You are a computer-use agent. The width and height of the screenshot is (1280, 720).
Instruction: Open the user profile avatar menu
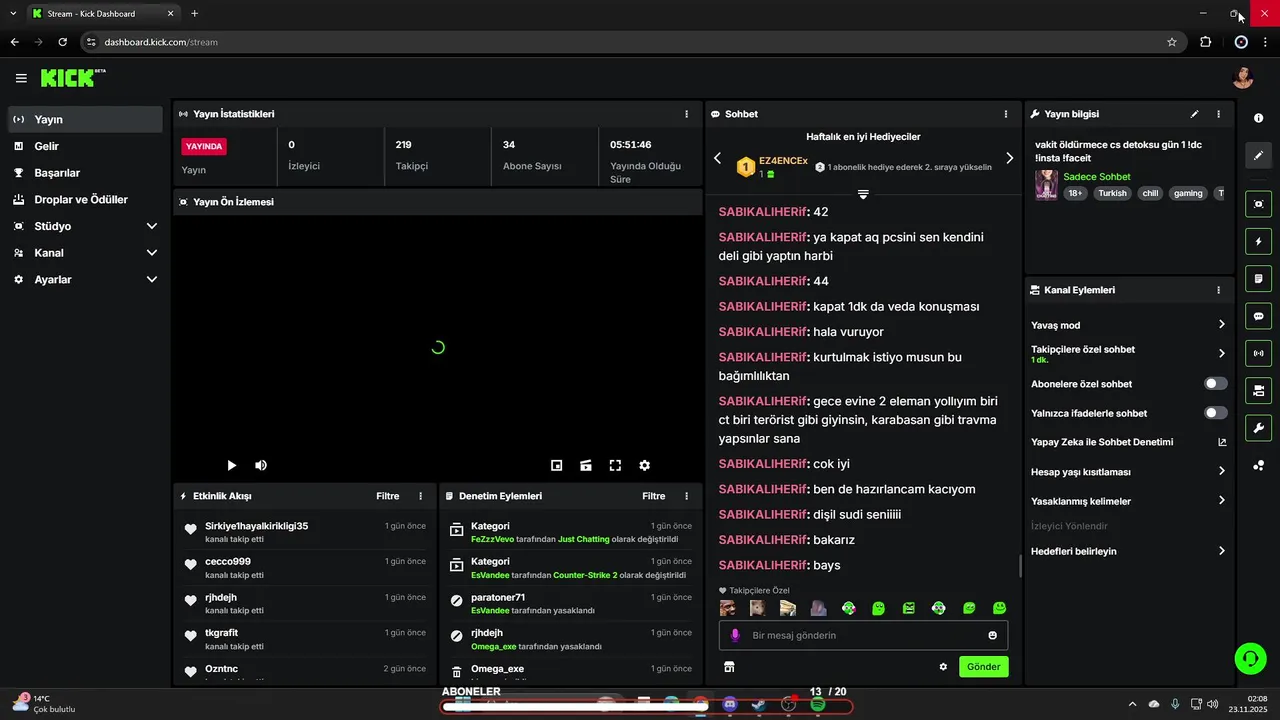[x=1243, y=78]
